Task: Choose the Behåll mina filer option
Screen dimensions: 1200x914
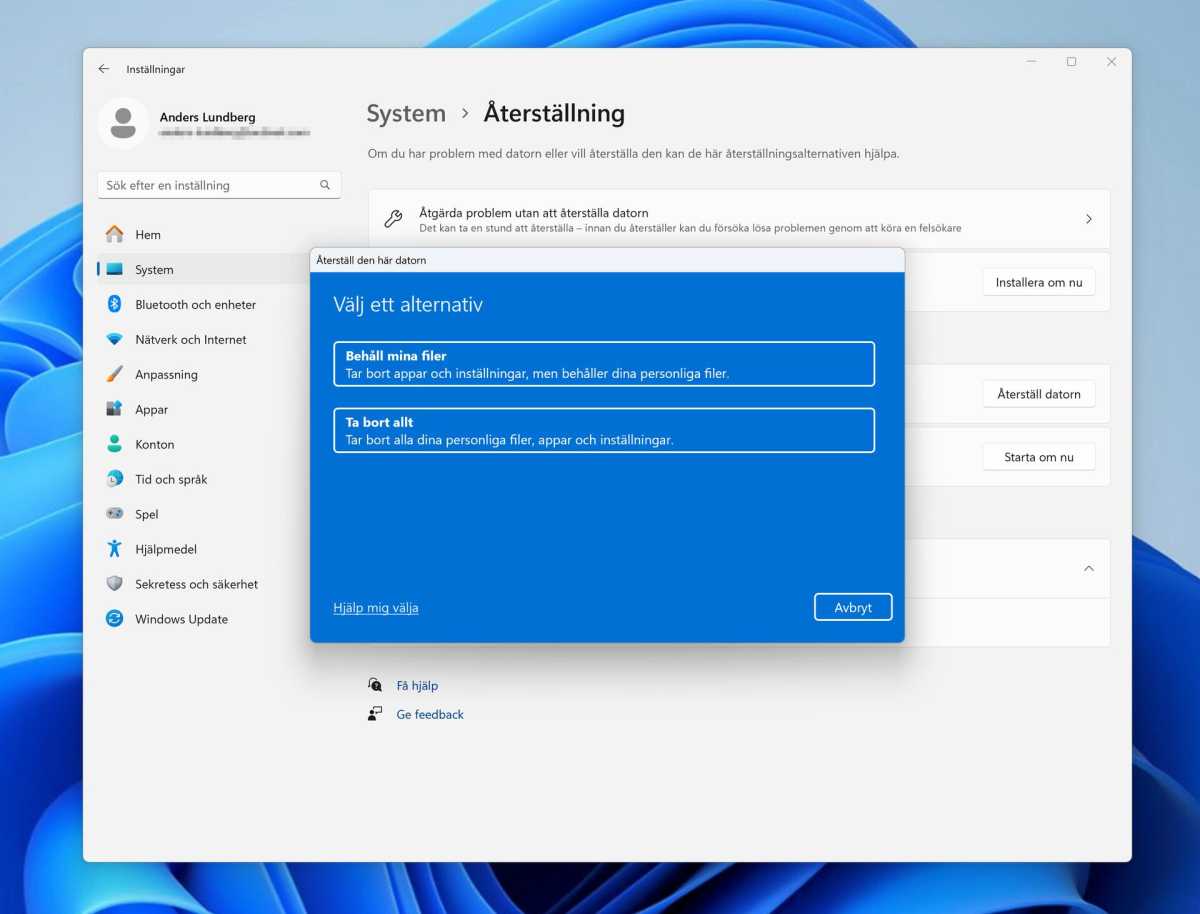Action: (604, 364)
